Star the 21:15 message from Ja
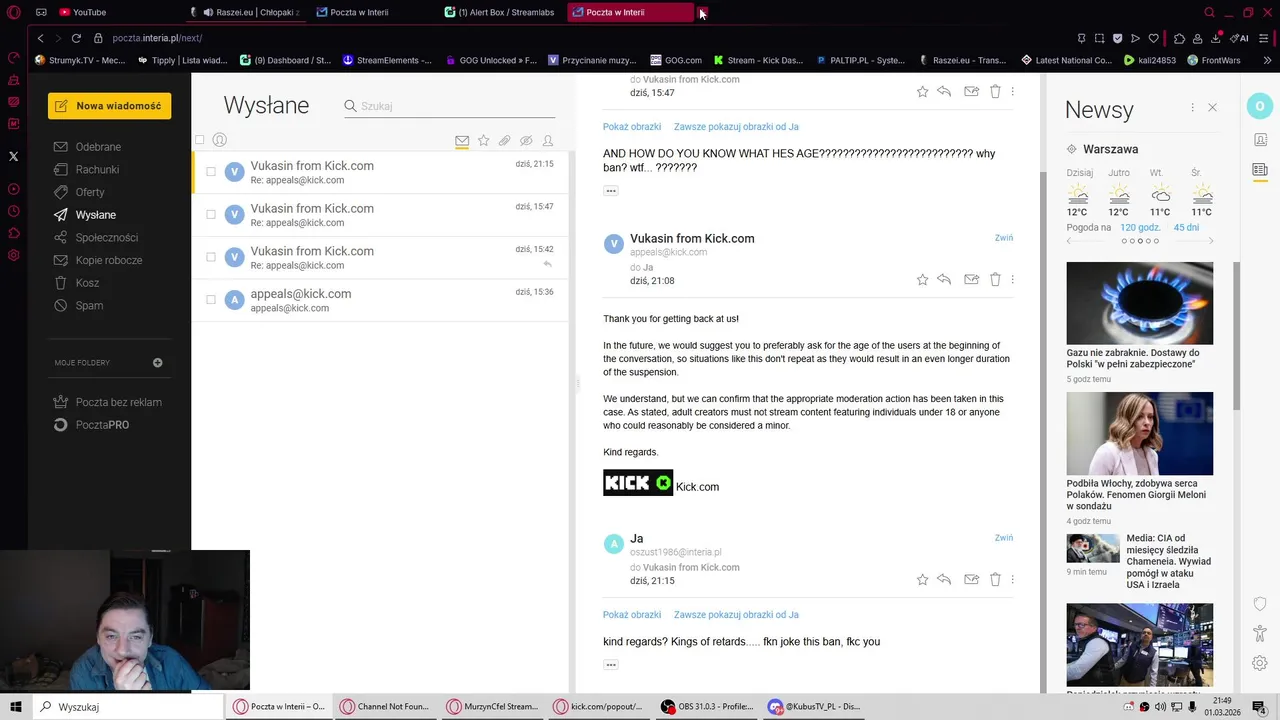This screenshot has width=1280, height=720. 922,579
